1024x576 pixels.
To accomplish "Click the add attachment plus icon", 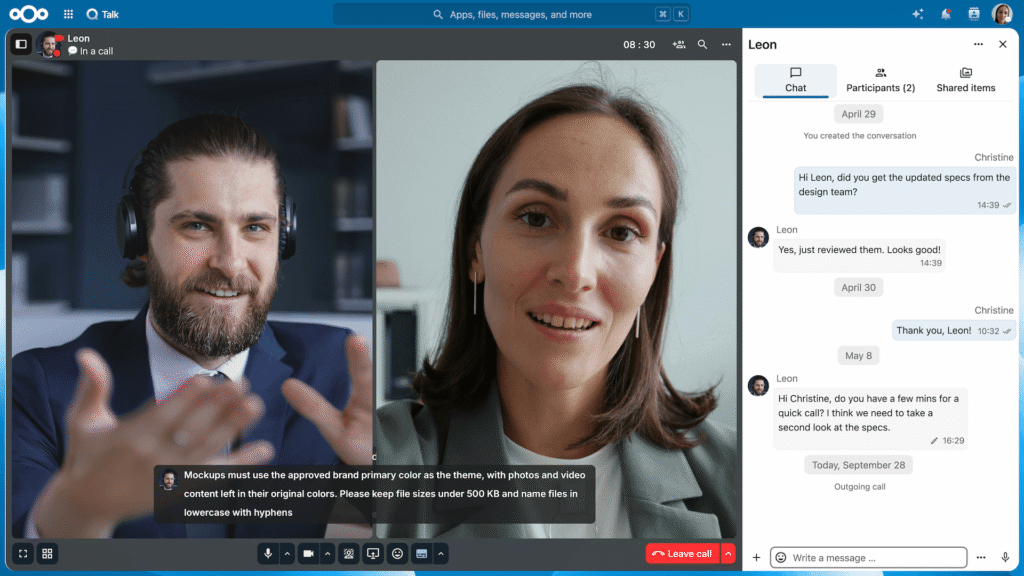I will coord(756,558).
